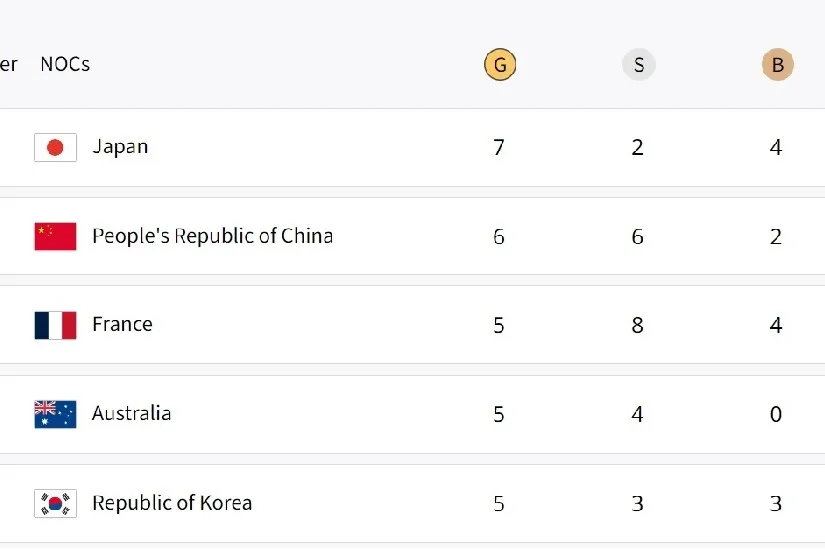Sort by the NOCs column header
Viewport: 825px width, 550px height.
coord(65,64)
